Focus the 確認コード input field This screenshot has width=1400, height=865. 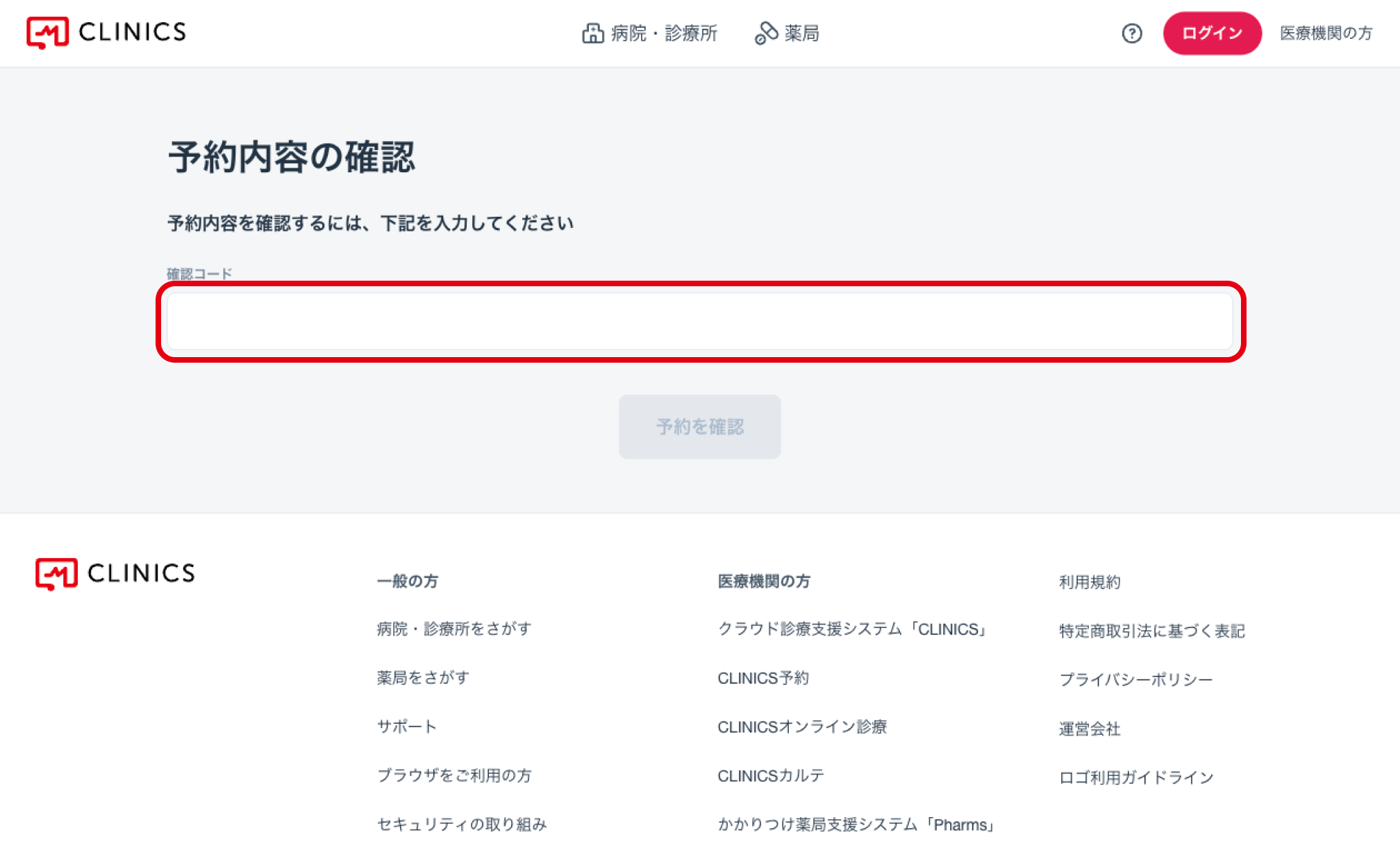pos(700,322)
